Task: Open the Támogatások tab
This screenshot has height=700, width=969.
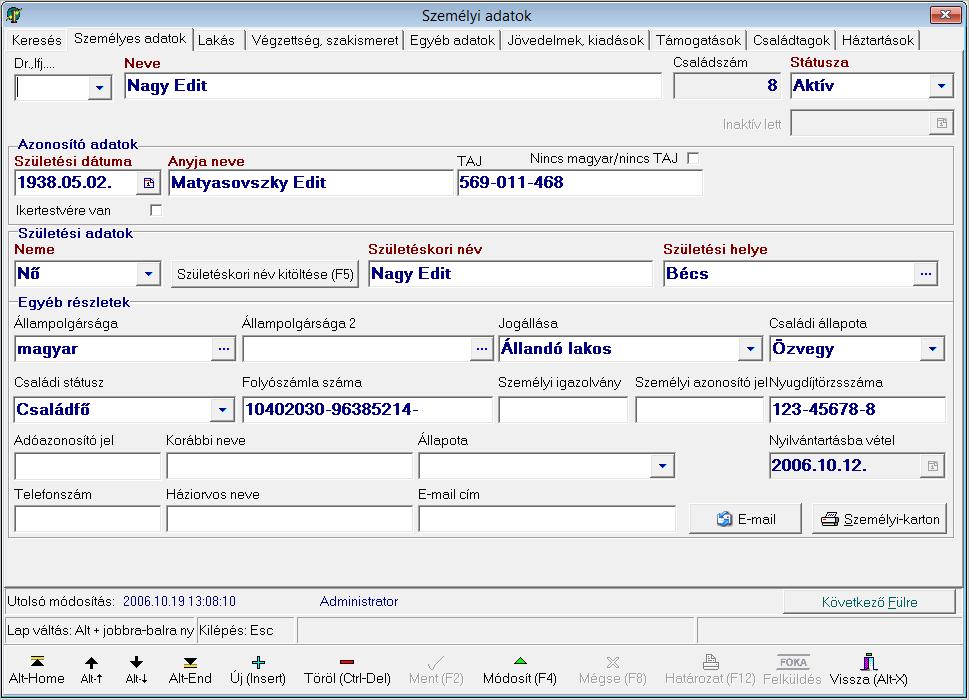Action: (698, 40)
